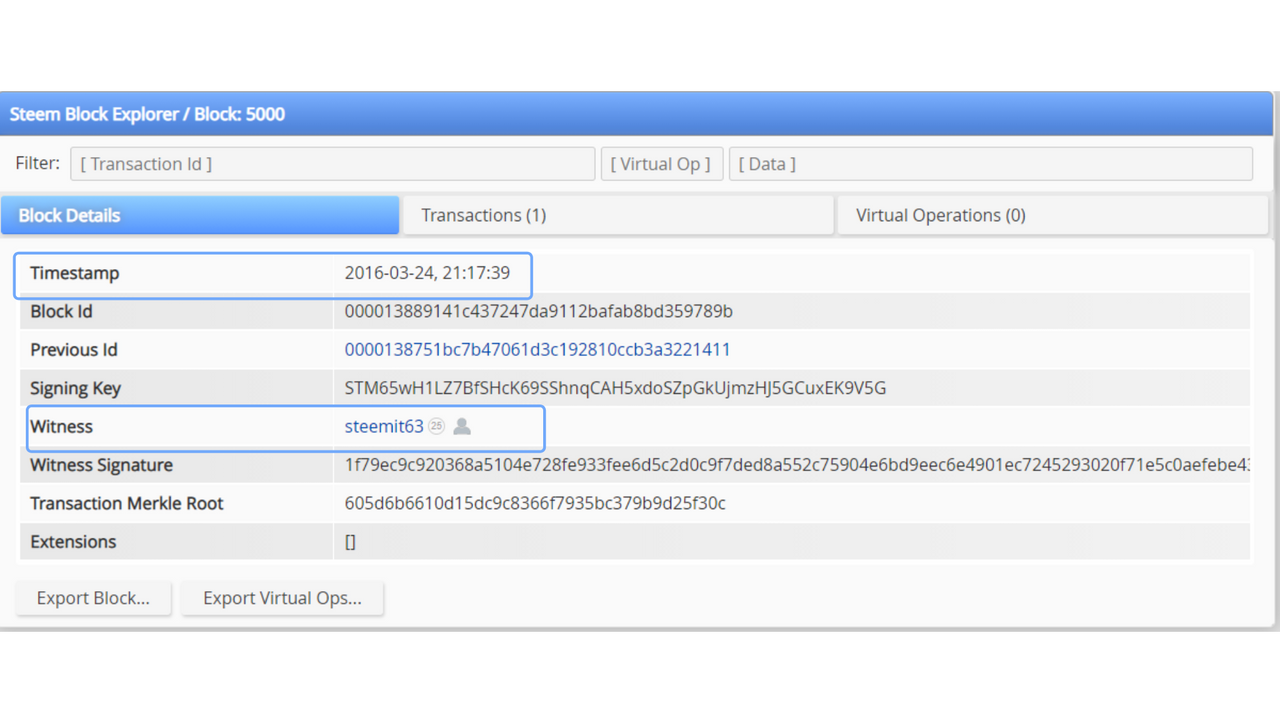Image resolution: width=1280 pixels, height=720 pixels.
Task: Click the Signing Key row label
Action: pos(75,388)
